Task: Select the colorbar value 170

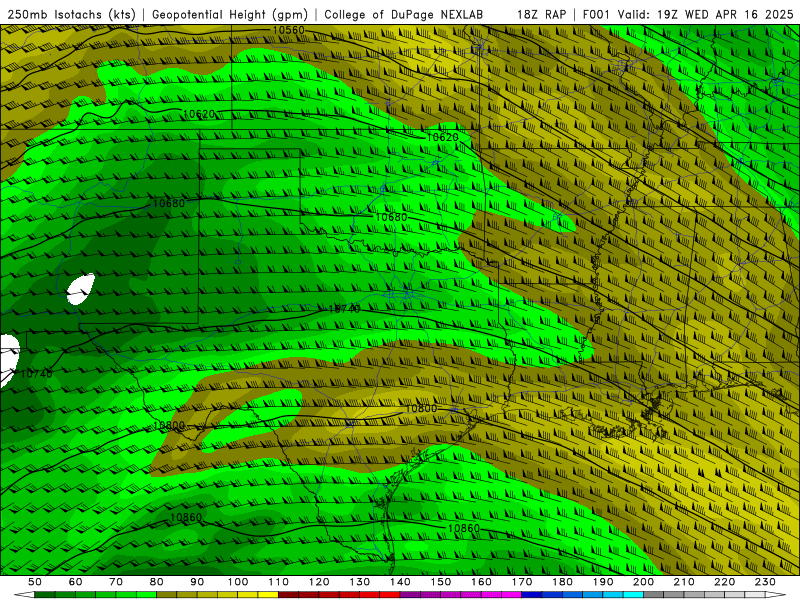Action: point(521,582)
